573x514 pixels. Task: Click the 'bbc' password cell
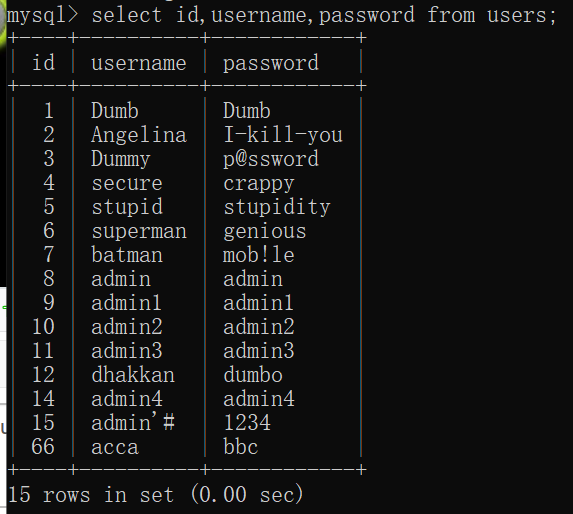[241, 446]
